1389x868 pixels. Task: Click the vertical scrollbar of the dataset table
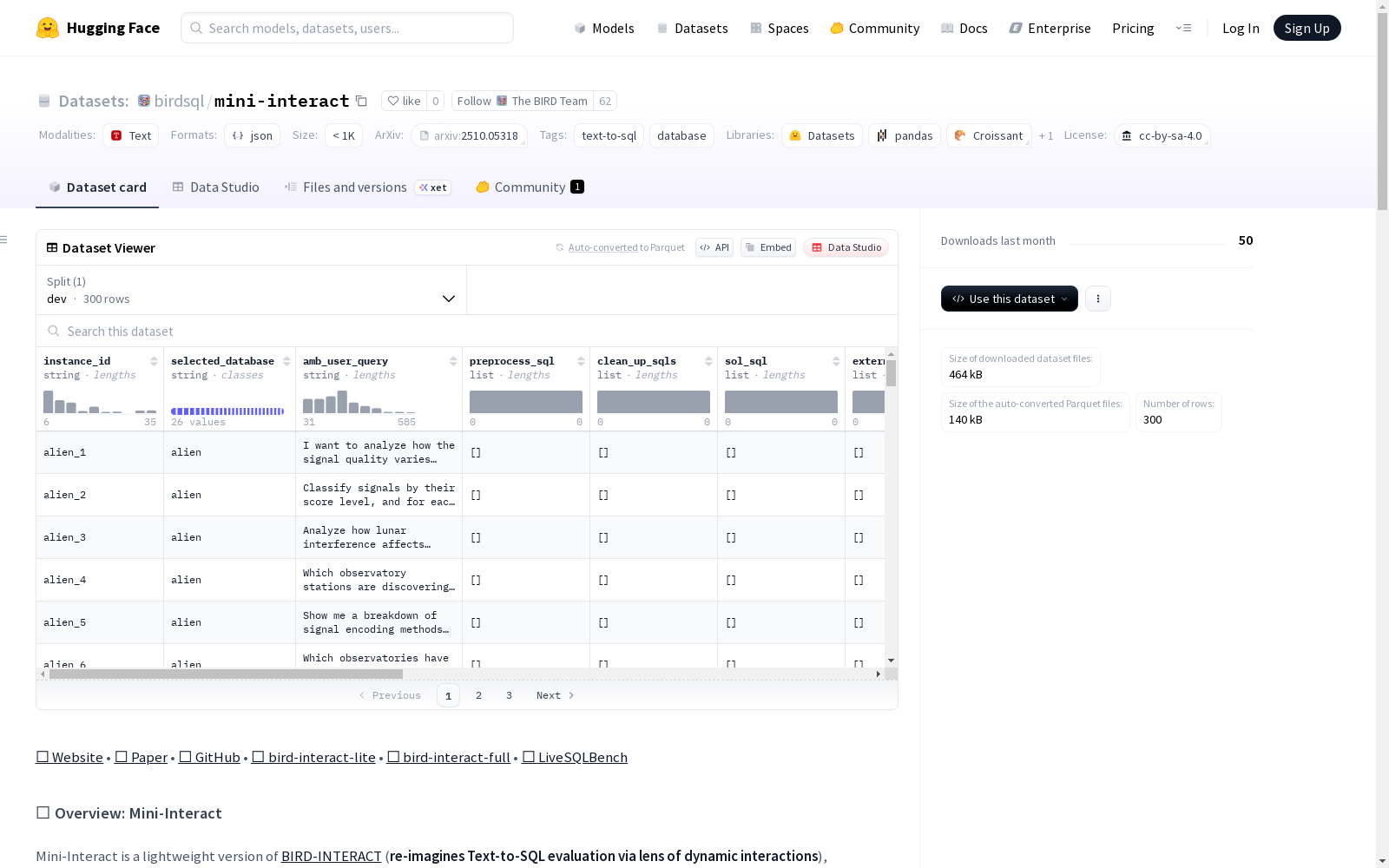tap(891, 373)
